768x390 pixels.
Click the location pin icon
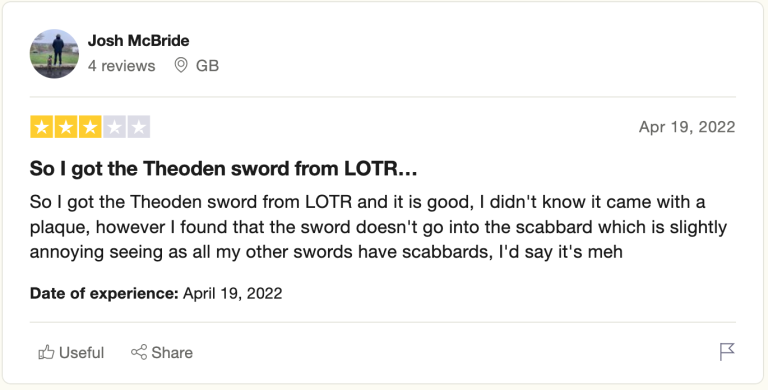181,66
